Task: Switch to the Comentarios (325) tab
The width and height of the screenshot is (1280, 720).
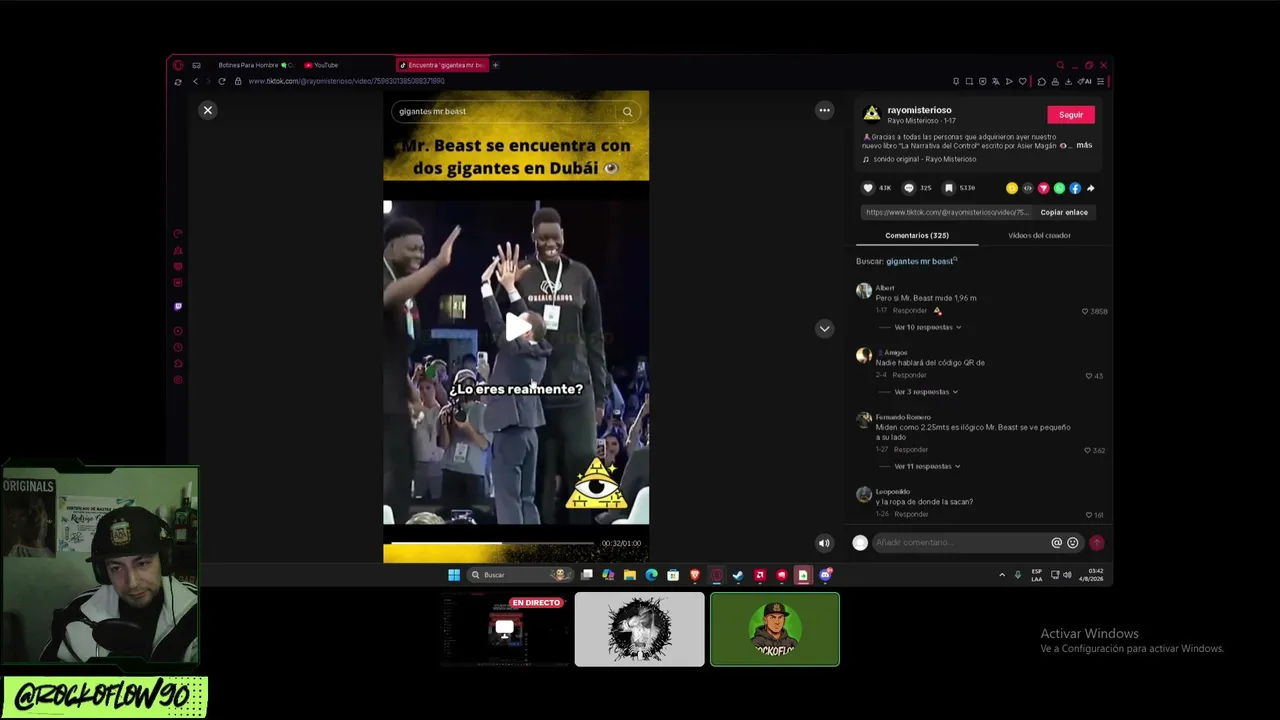Action: [917, 235]
